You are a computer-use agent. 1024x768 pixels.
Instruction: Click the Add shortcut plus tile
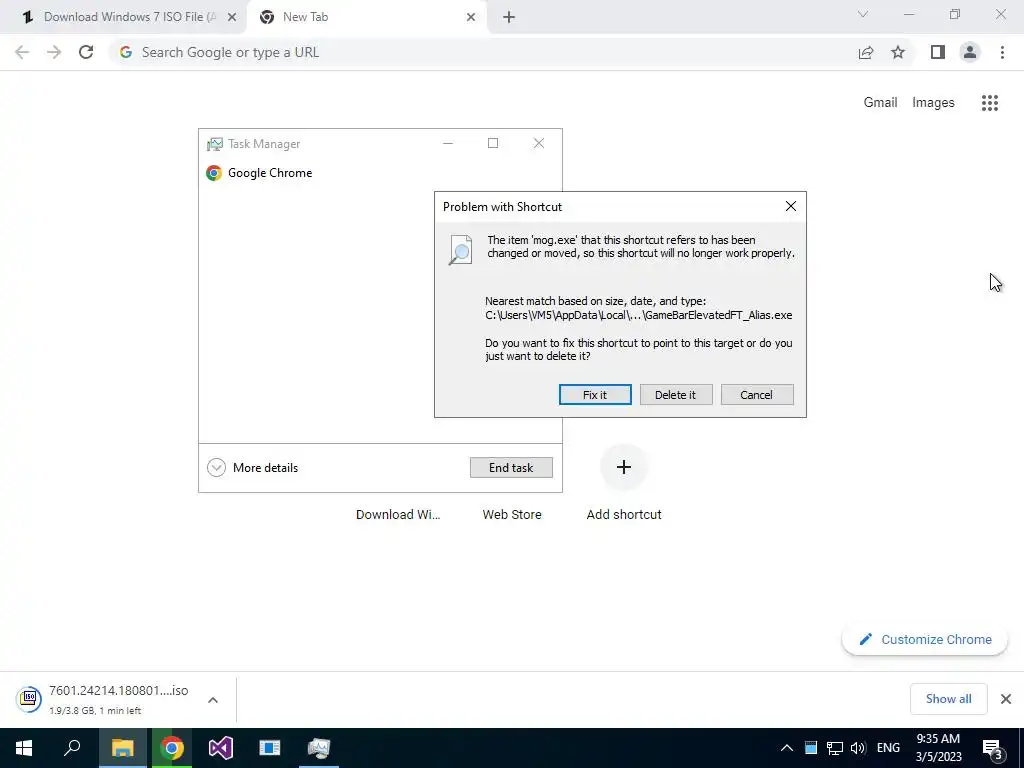click(624, 467)
